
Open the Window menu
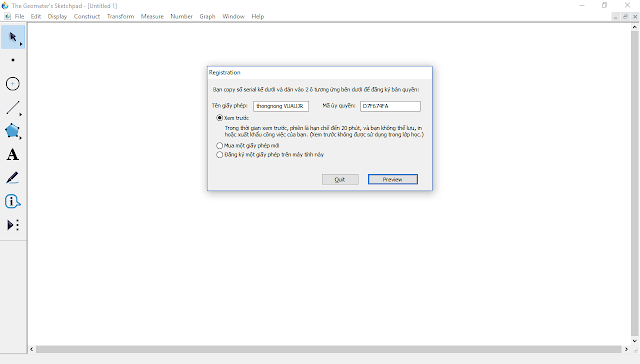[233, 16]
